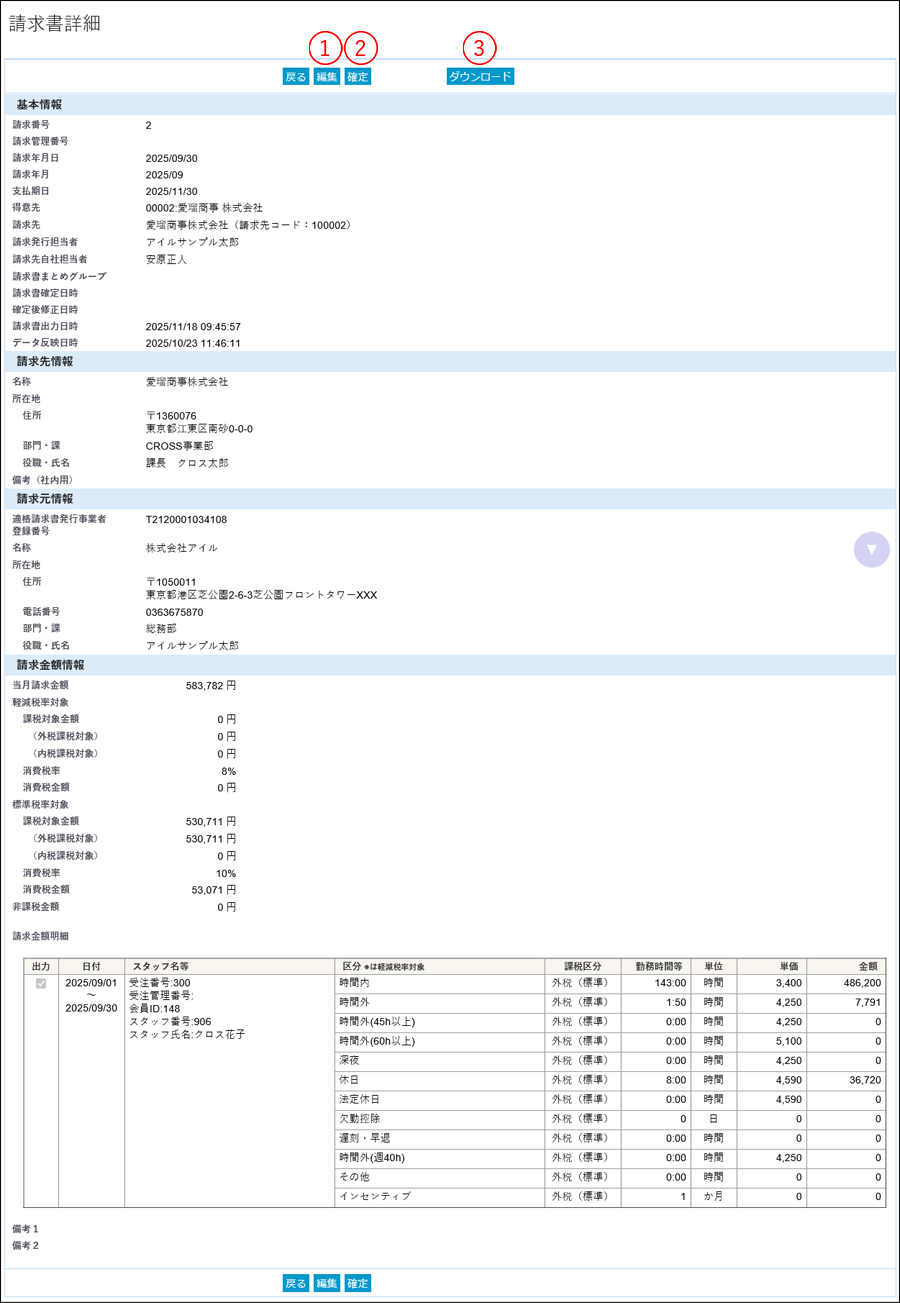Click the bottom 戻る button

click(296, 1283)
